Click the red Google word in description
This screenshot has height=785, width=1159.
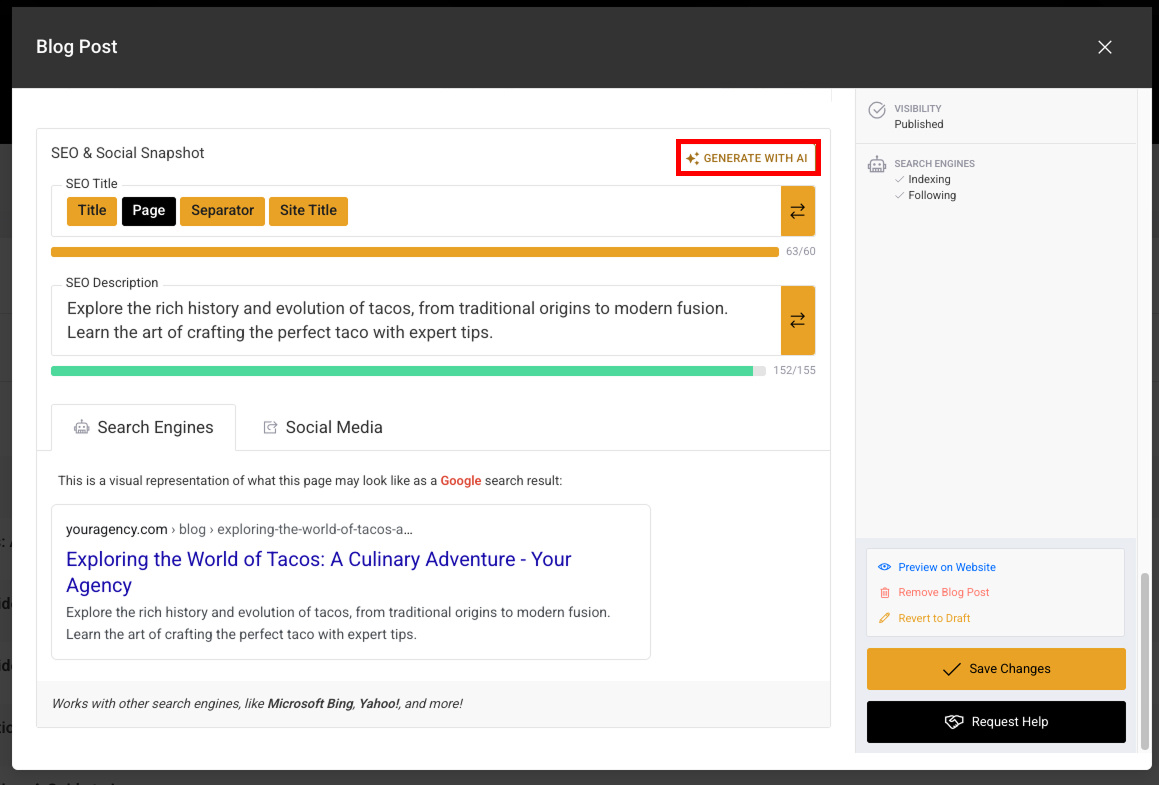[x=460, y=480]
